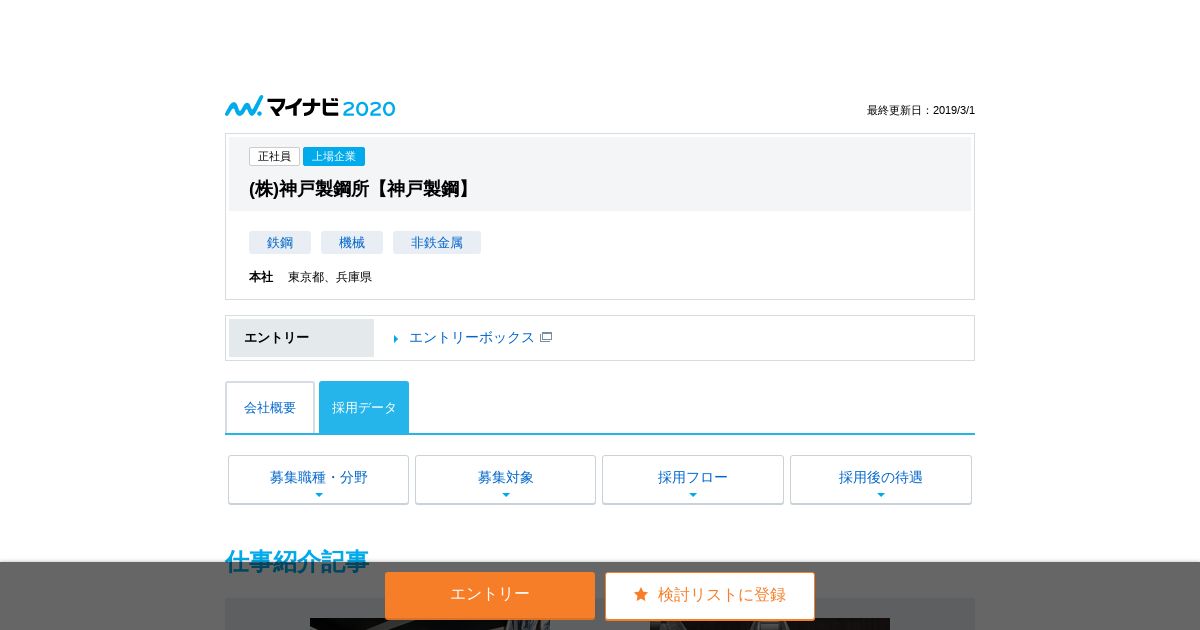1200x630 pixels.
Task: Click the orange エントリー button
Action: click(x=490, y=595)
